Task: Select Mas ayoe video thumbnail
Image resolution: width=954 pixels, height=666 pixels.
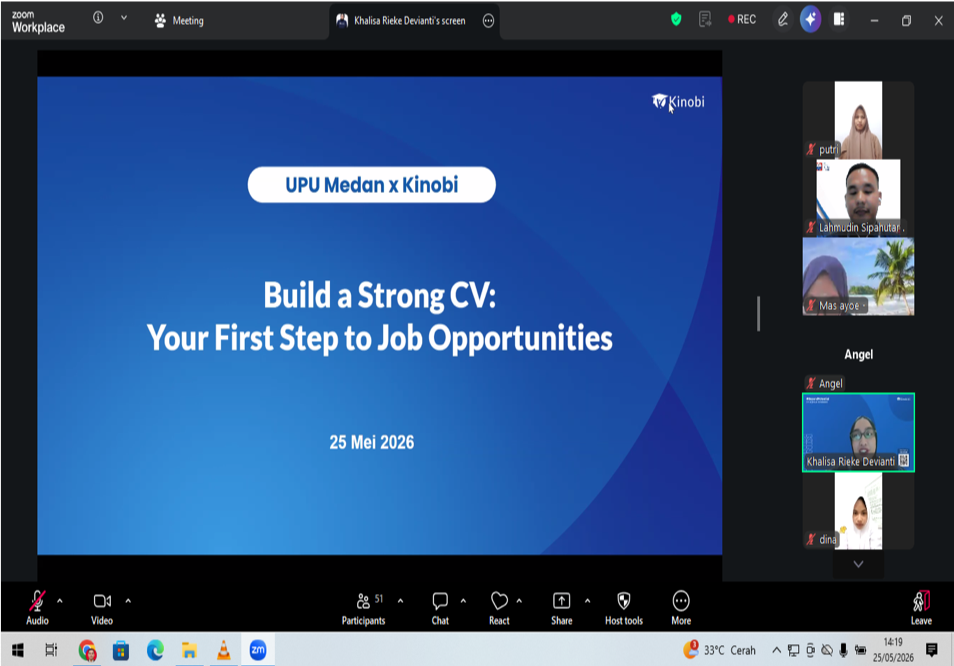Action: pos(858,276)
